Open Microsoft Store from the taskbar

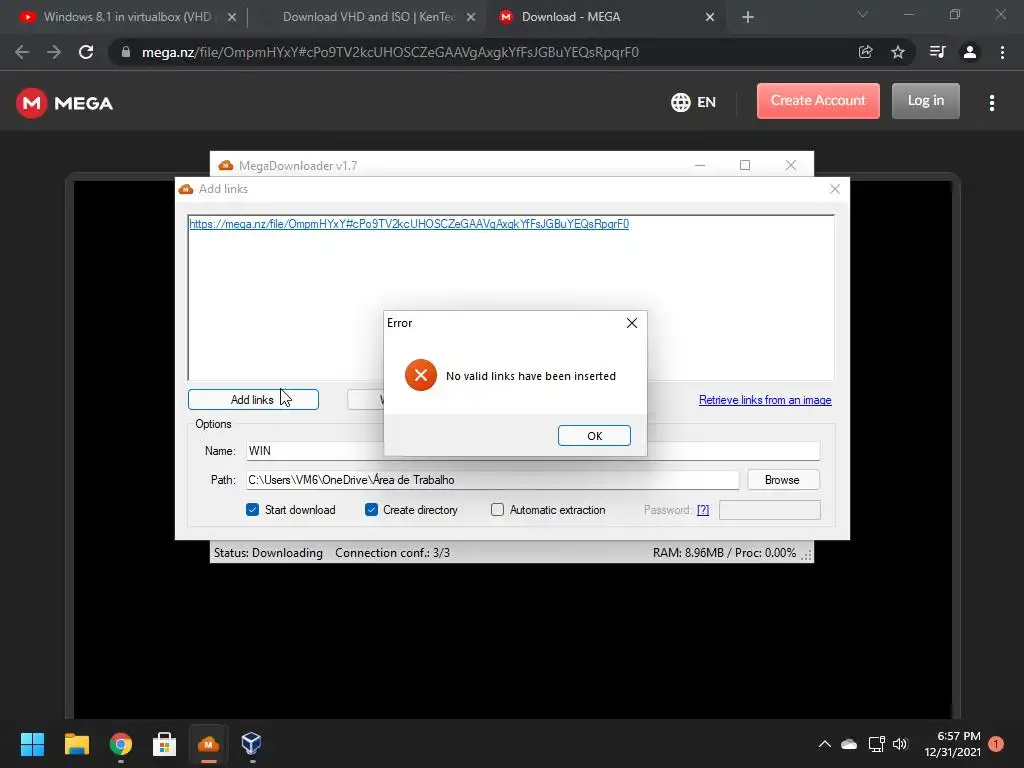click(165, 744)
